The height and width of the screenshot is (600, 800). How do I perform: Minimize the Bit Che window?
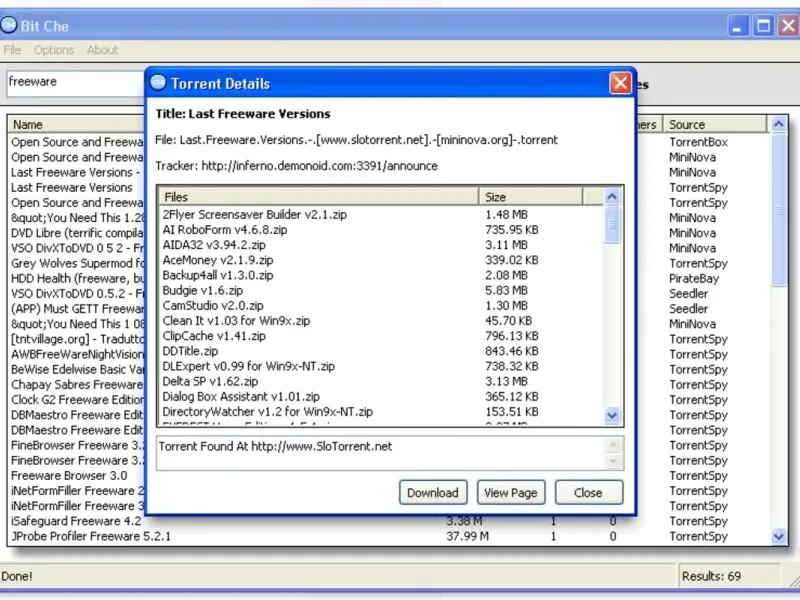(737, 25)
